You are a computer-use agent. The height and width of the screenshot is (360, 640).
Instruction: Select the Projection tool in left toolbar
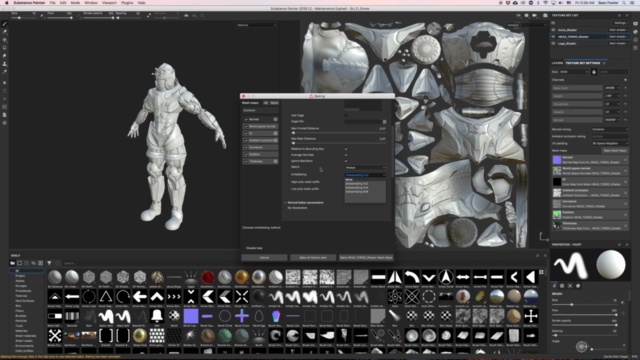(4, 40)
